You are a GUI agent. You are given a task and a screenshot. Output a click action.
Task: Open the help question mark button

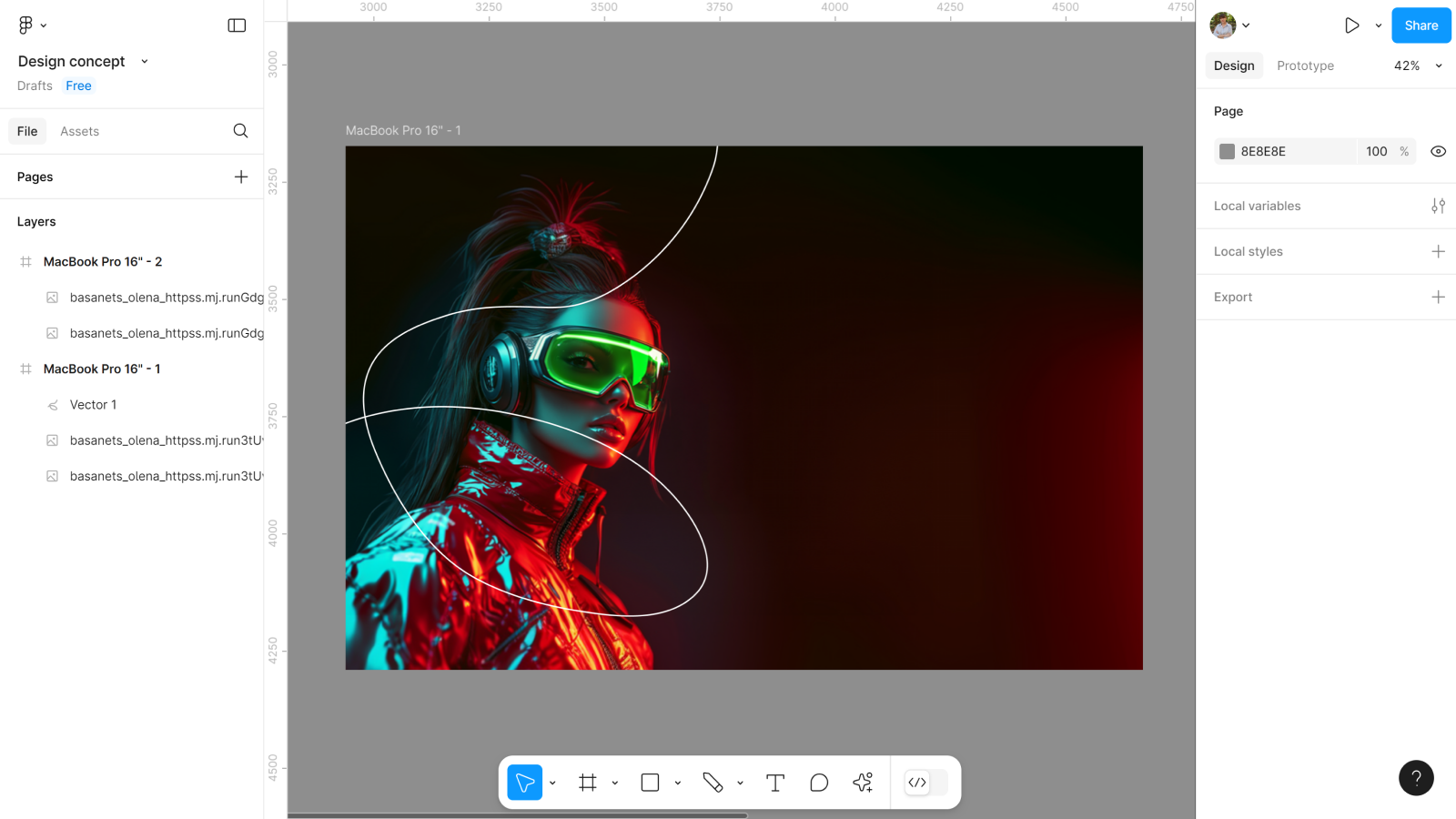[1416, 778]
